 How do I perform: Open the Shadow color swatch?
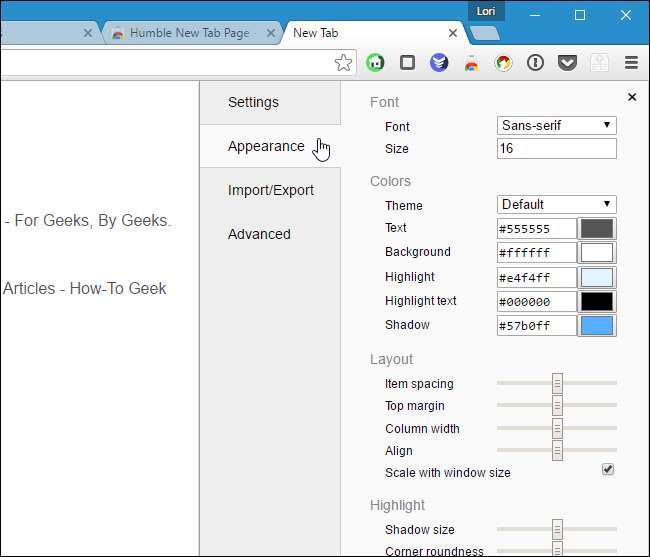click(597, 326)
